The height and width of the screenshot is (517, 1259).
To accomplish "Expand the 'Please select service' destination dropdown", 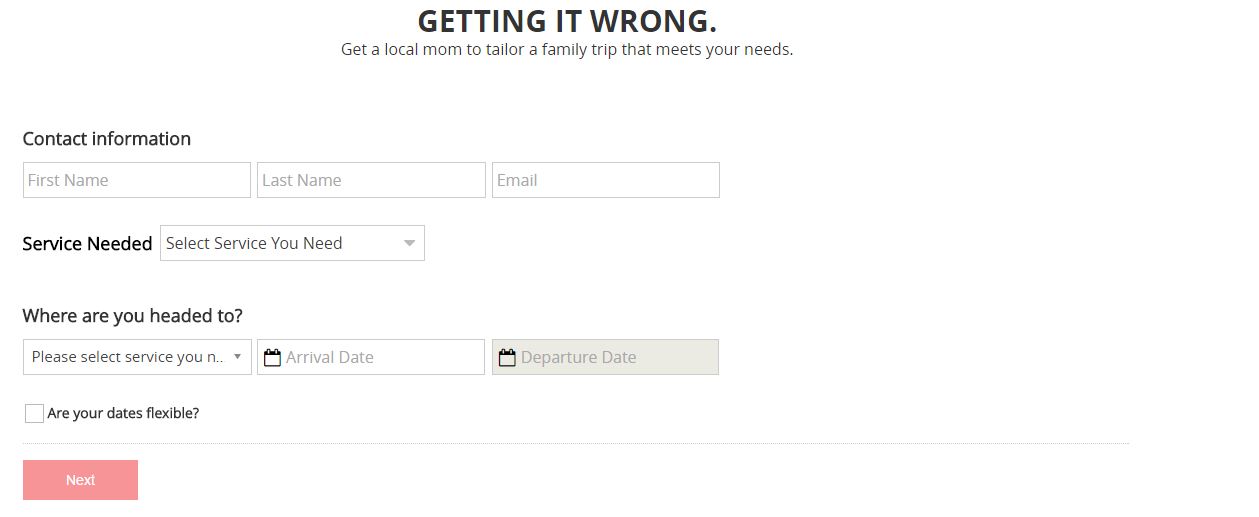I will coord(127,357).
